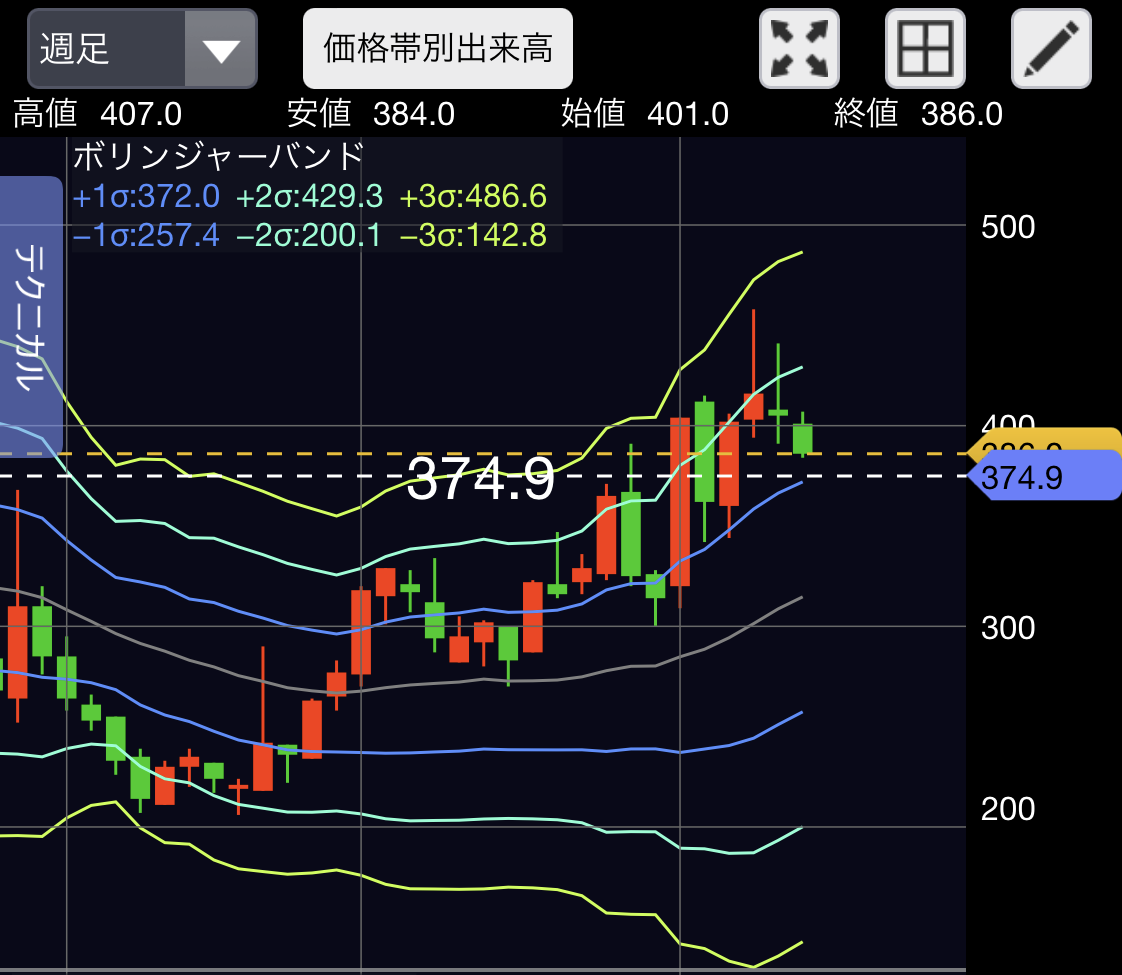Click the 始値 401.0 readout

[x=645, y=114]
